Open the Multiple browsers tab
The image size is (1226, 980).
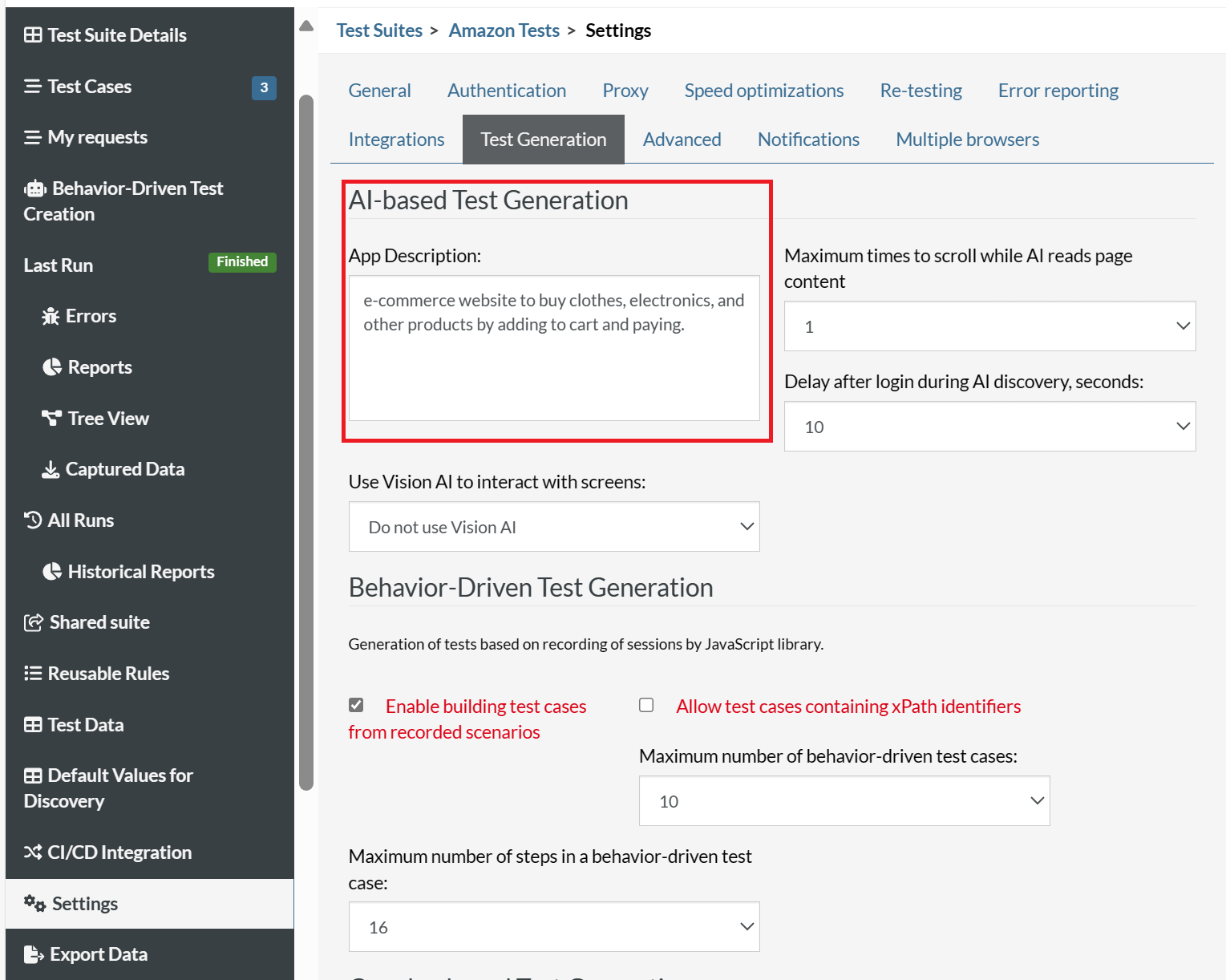click(x=967, y=140)
